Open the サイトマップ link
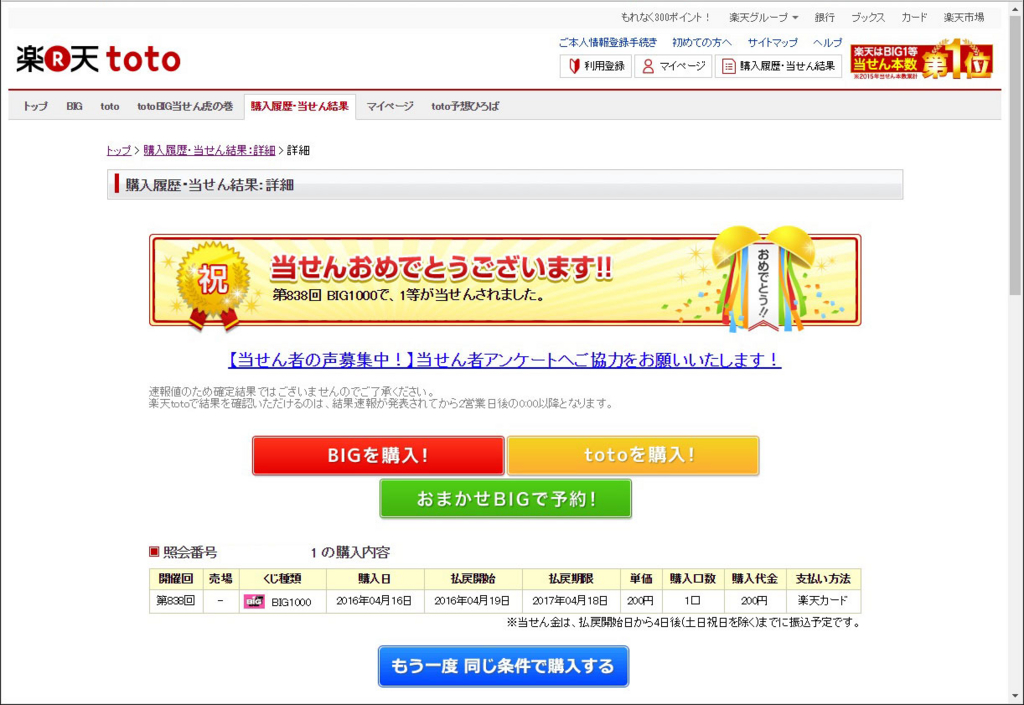This screenshot has height=705, width=1024. [773, 42]
